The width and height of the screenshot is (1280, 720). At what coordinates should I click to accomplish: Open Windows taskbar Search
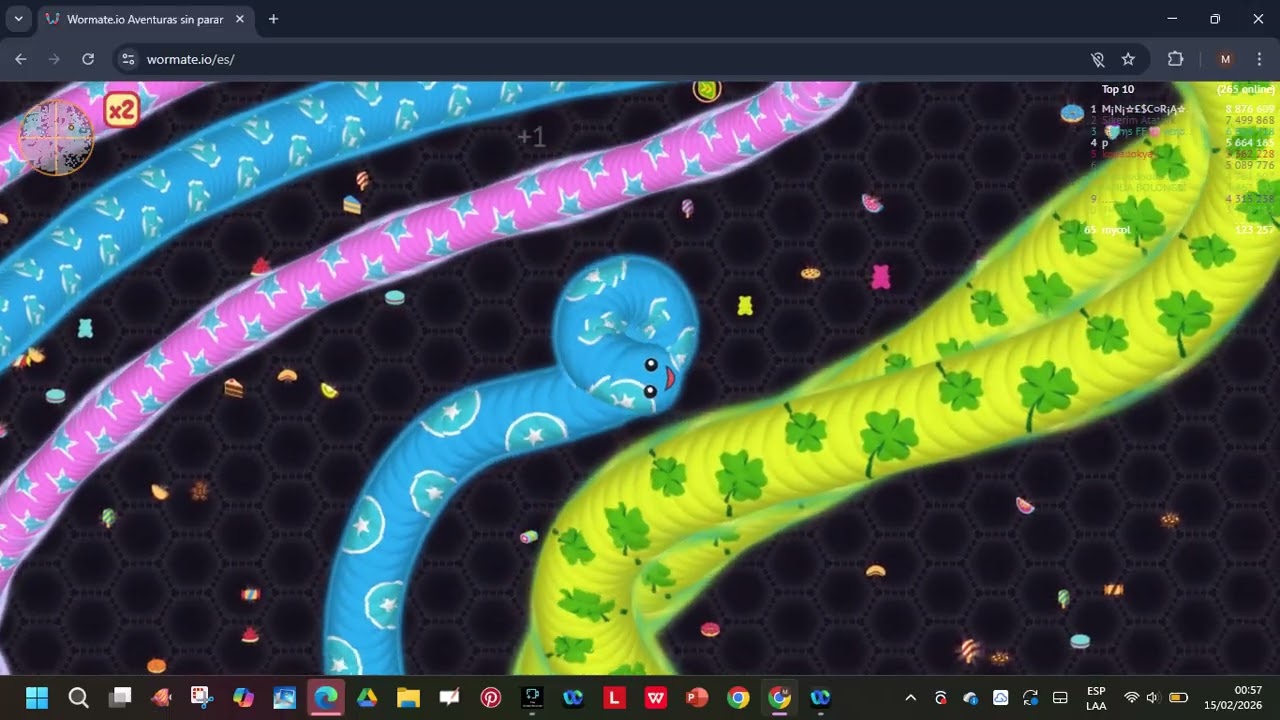[x=78, y=697]
